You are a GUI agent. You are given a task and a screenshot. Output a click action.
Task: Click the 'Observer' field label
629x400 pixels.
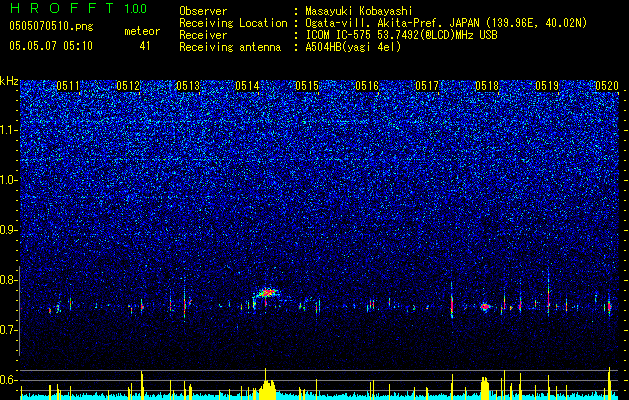click(x=203, y=11)
